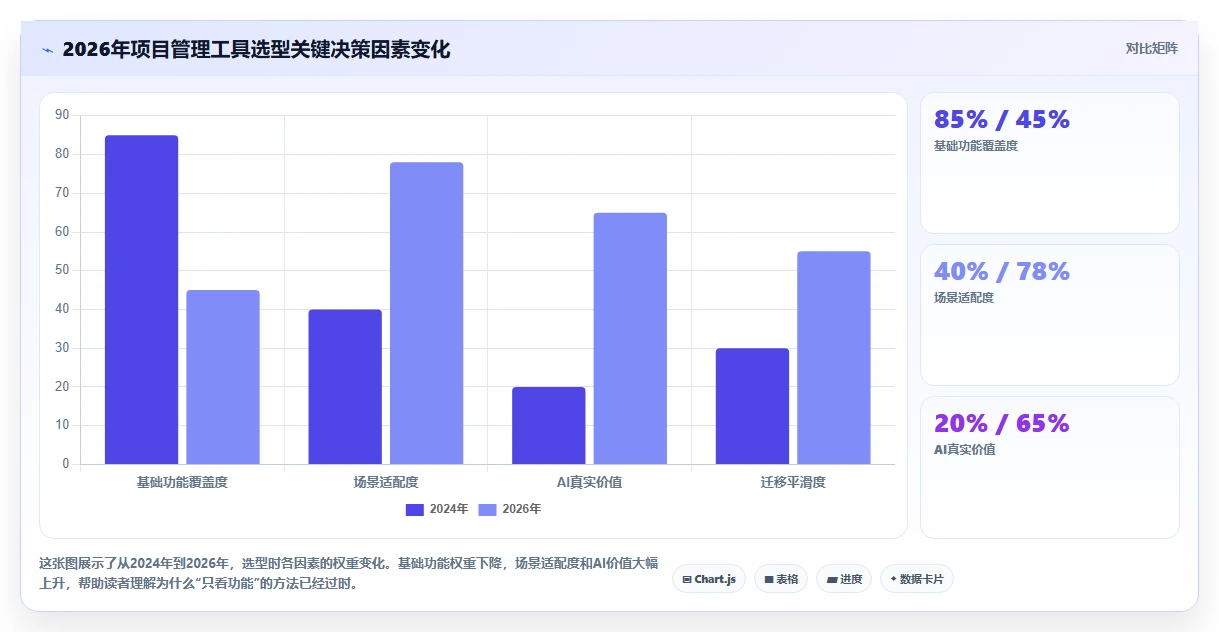Click the 2024 bar for 迁移平滑度
The width and height of the screenshot is (1219, 632).
752,406
